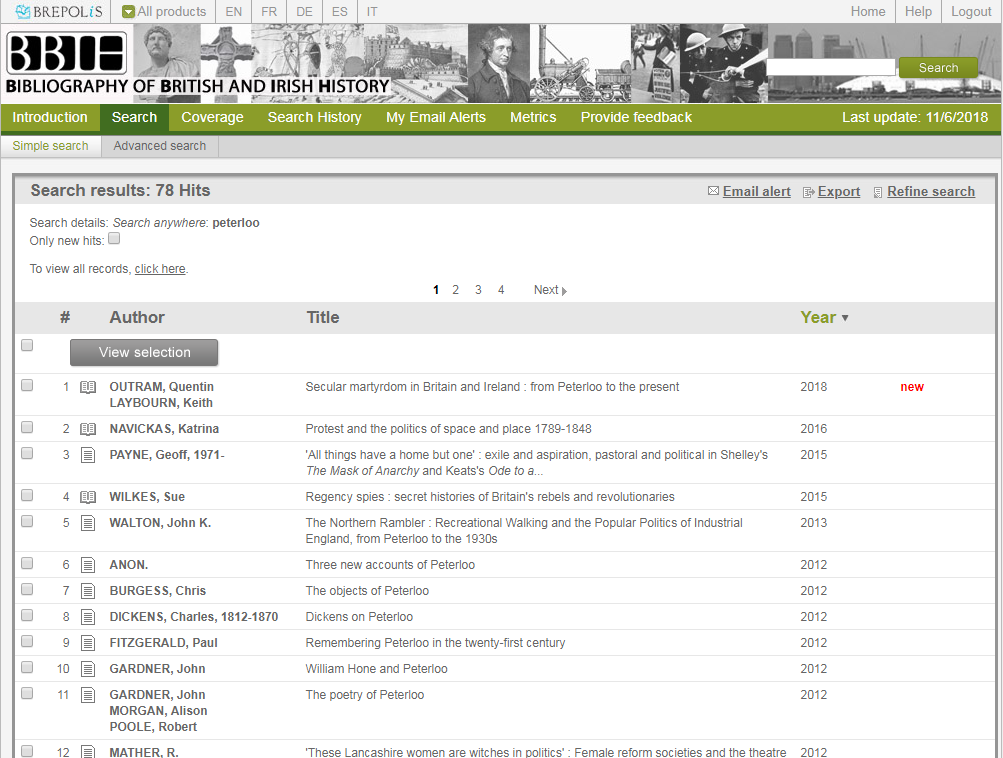Click the Export icon

[808, 192]
